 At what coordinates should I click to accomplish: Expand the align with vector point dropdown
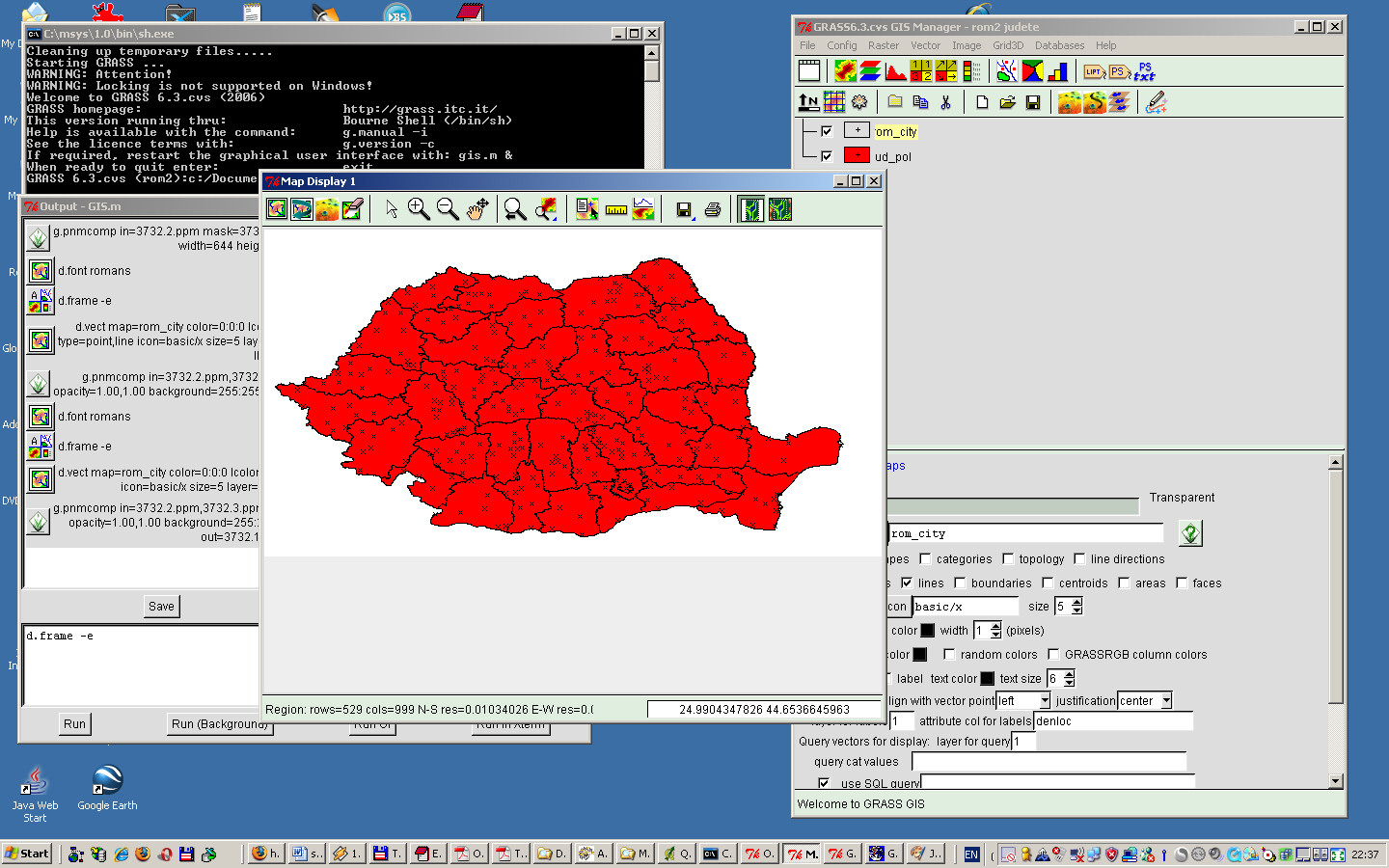tap(1044, 700)
